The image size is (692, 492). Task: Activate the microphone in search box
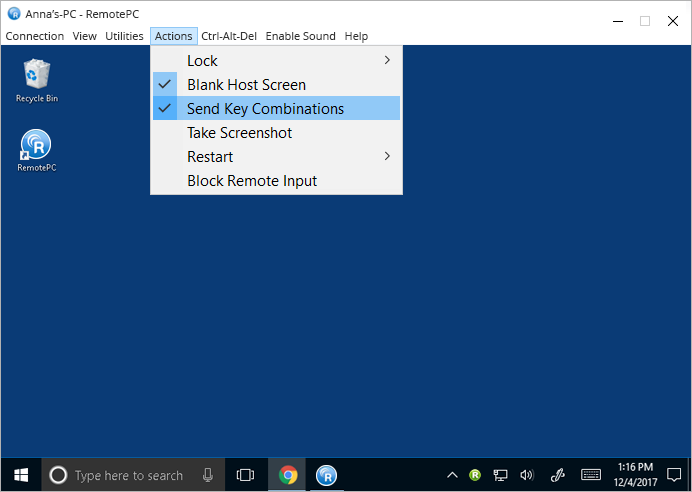coord(208,475)
